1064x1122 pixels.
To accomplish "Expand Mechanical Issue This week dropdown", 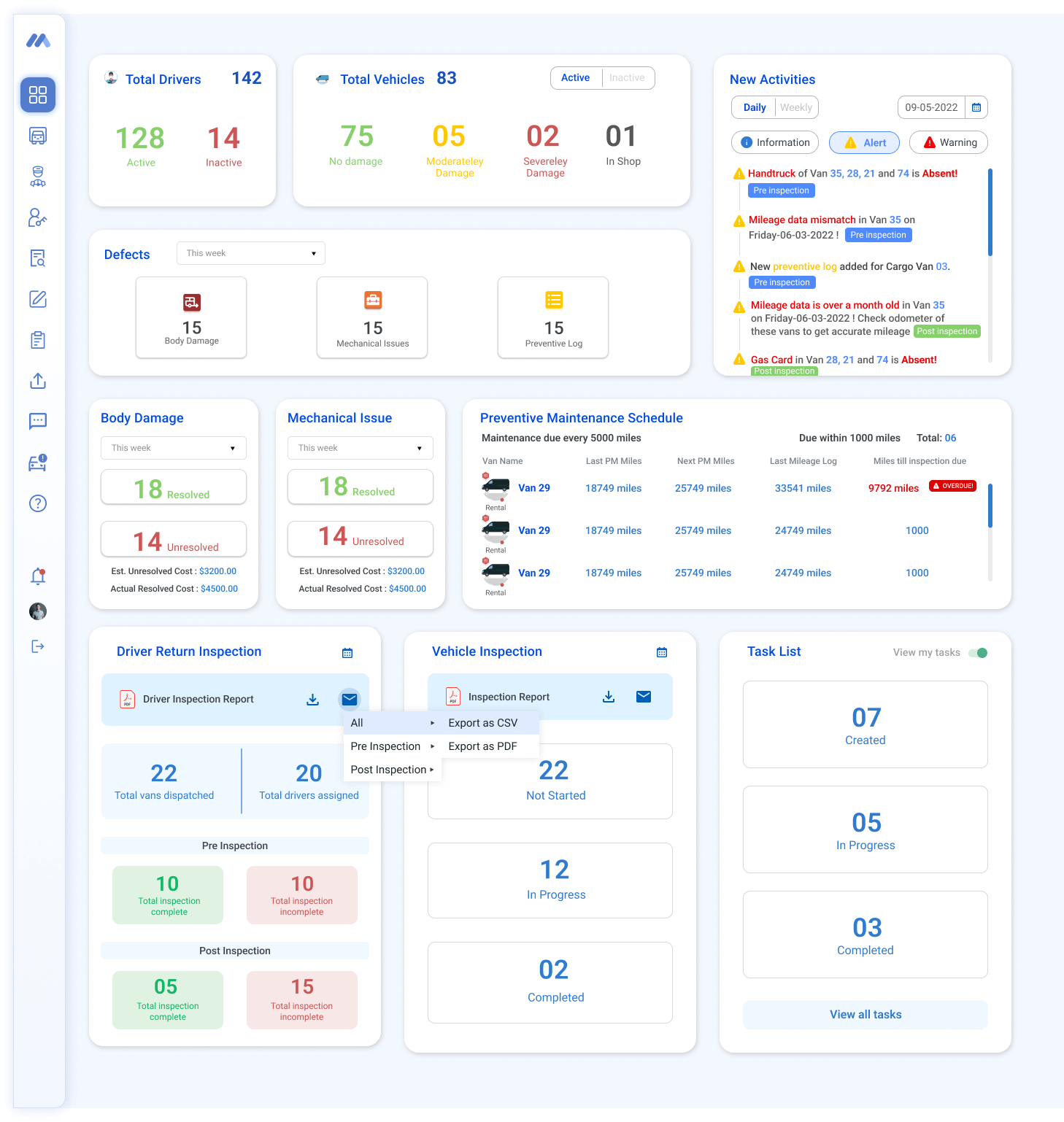I will [360, 448].
